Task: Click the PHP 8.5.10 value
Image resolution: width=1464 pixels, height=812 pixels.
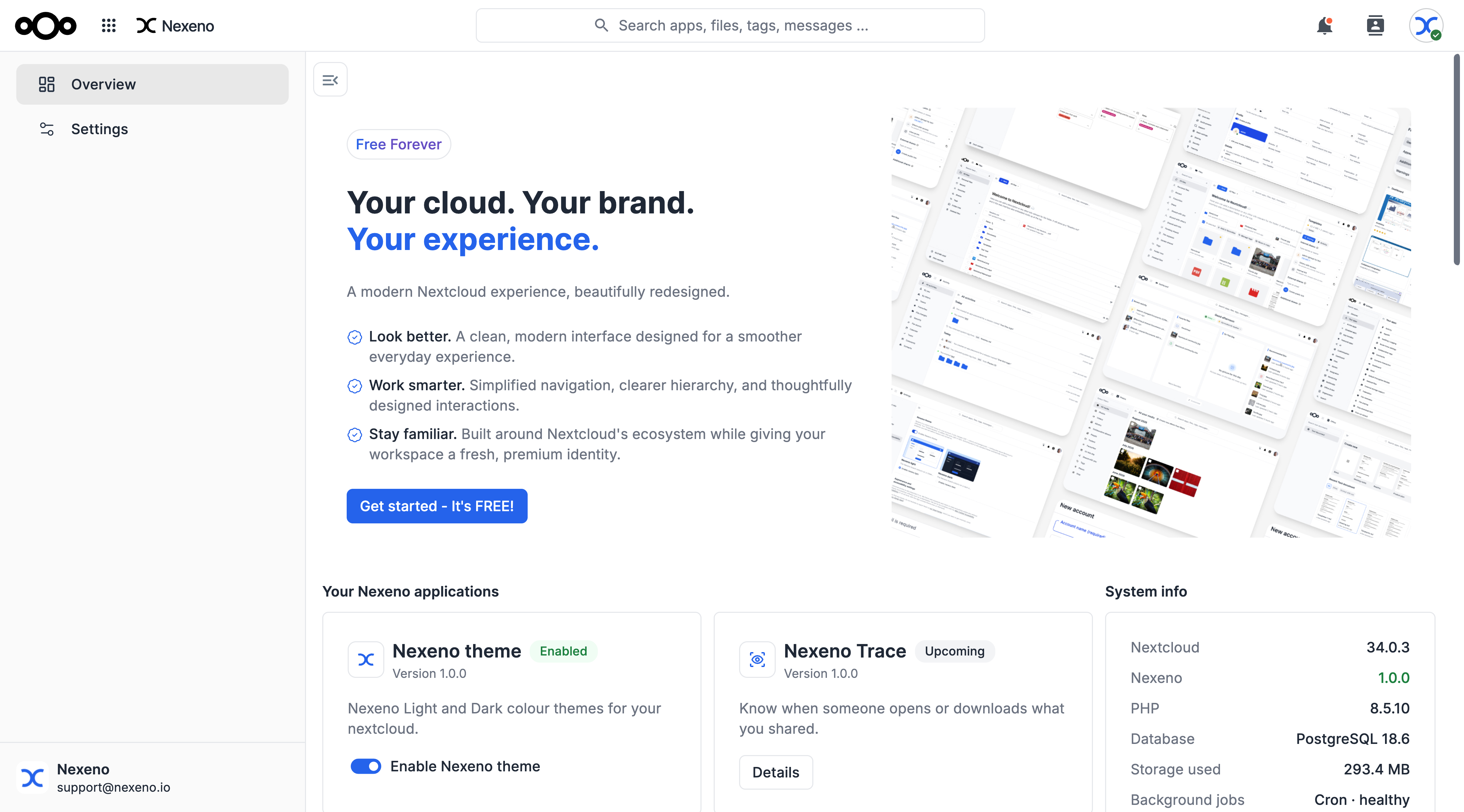Action: click(x=1389, y=709)
